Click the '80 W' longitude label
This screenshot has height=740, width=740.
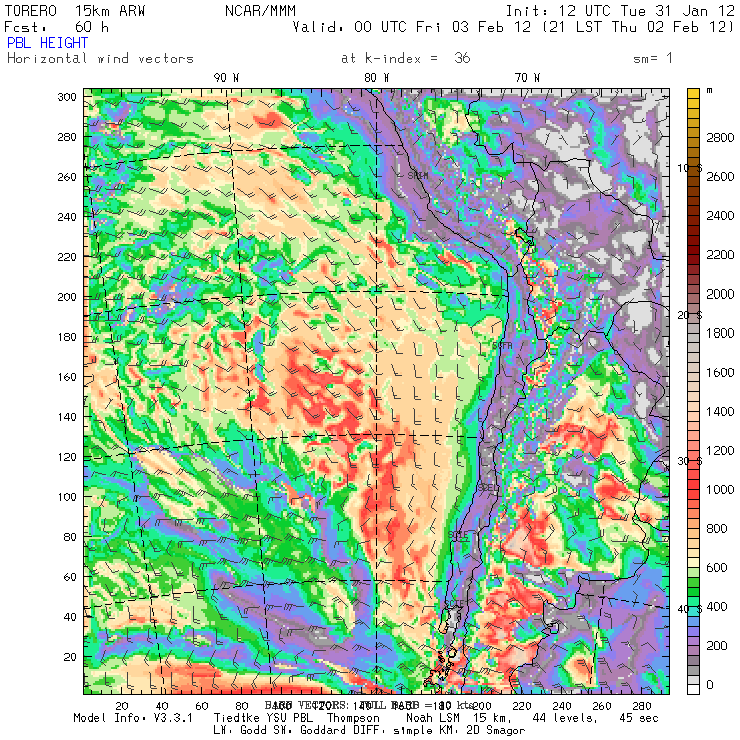pos(377,78)
